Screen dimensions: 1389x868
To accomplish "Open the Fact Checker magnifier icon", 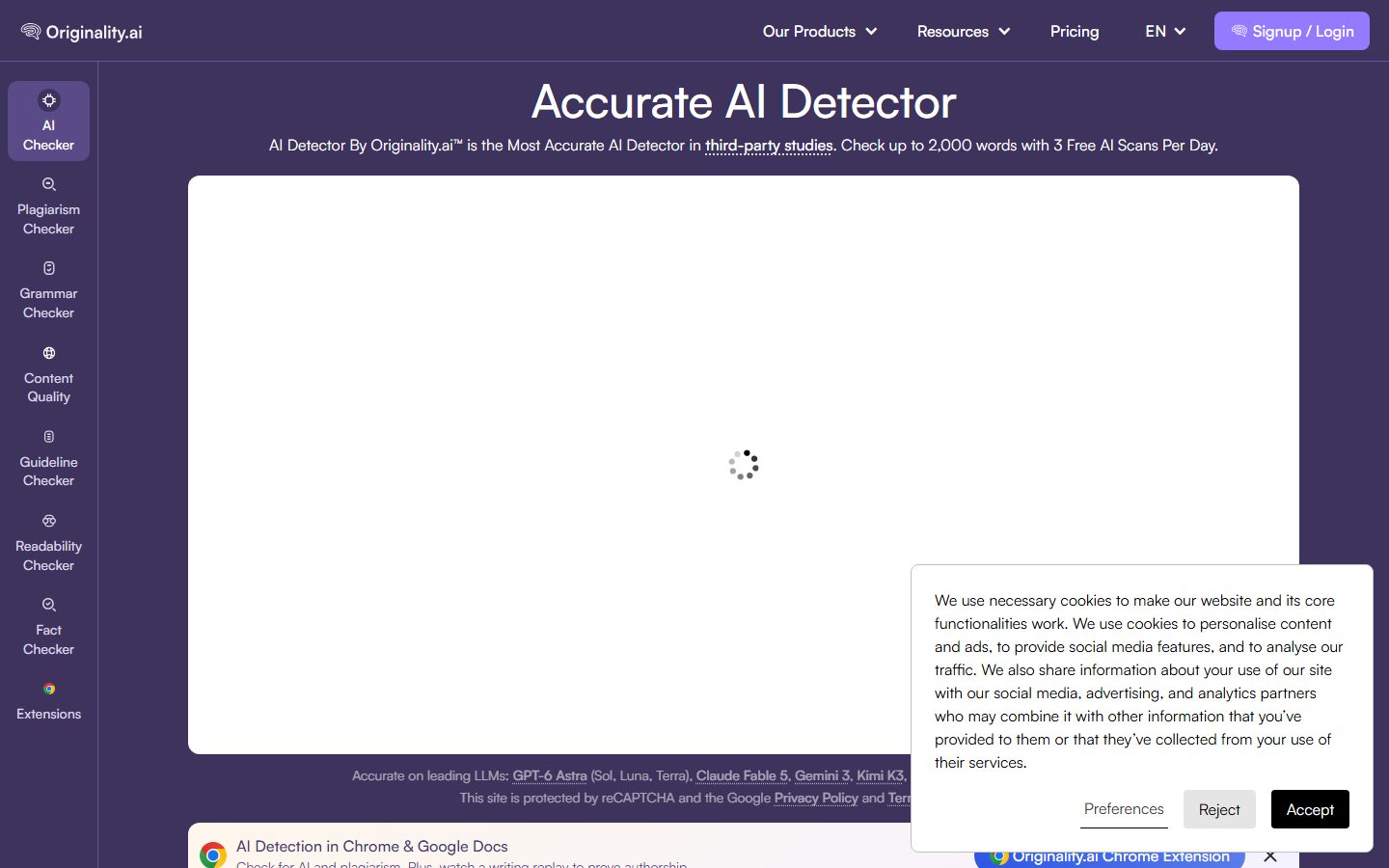I will [x=48, y=605].
